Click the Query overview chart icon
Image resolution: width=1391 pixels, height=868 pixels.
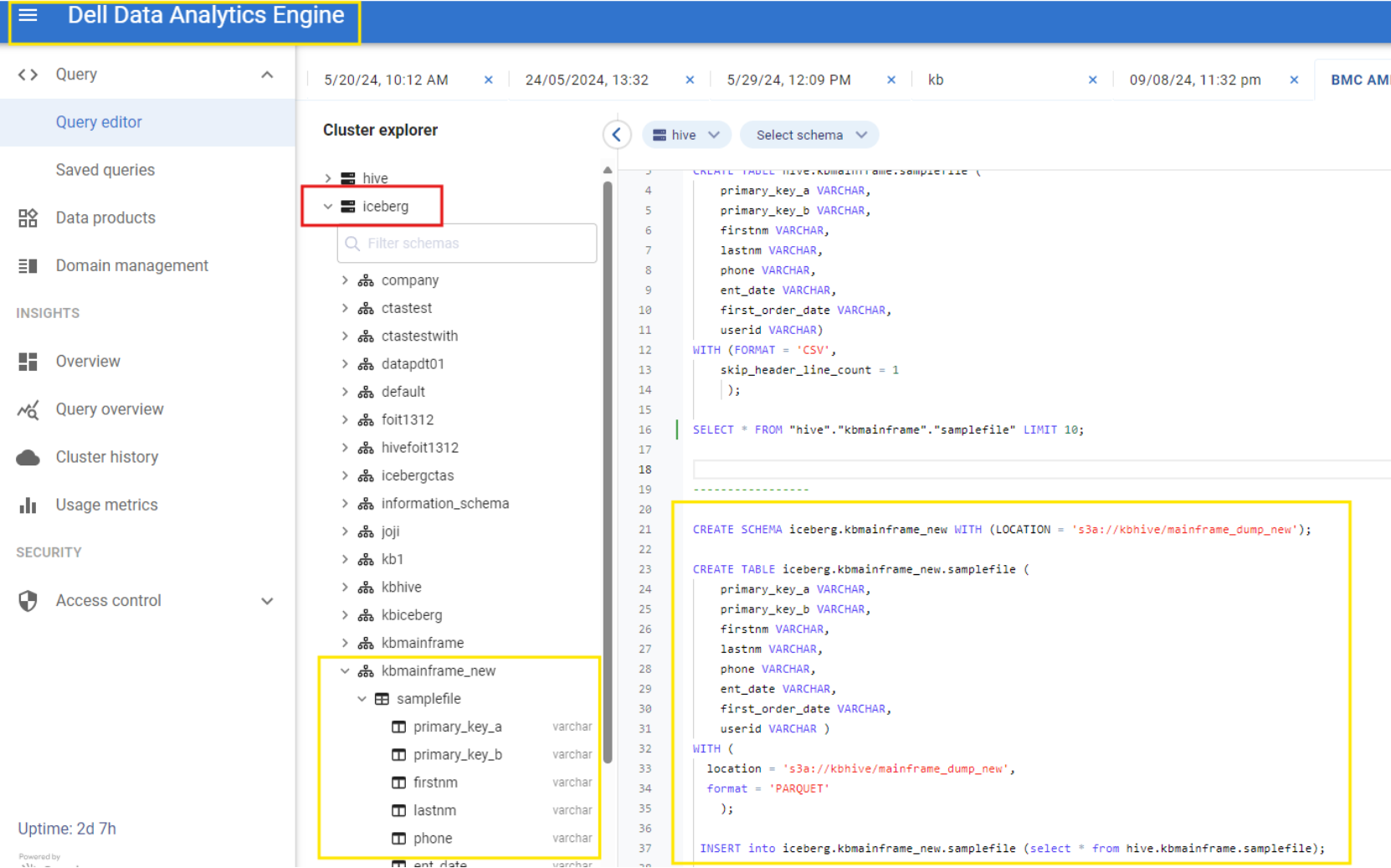point(28,409)
